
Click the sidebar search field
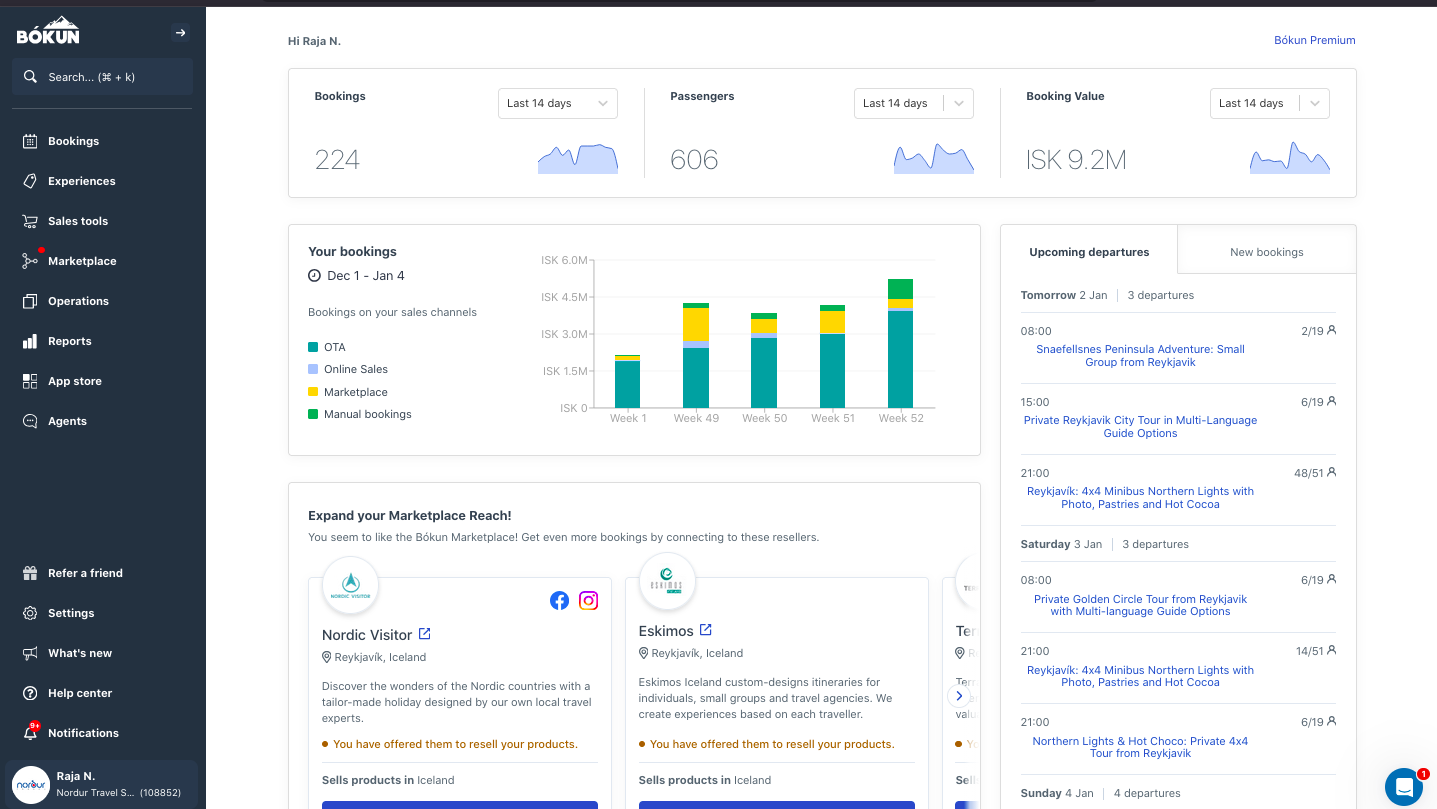[x=102, y=77]
